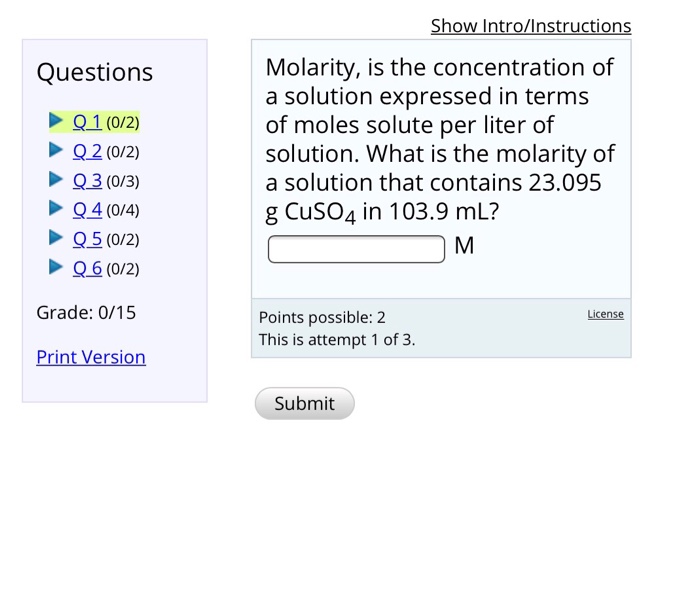Submit the molarity answer

coord(305,403)
